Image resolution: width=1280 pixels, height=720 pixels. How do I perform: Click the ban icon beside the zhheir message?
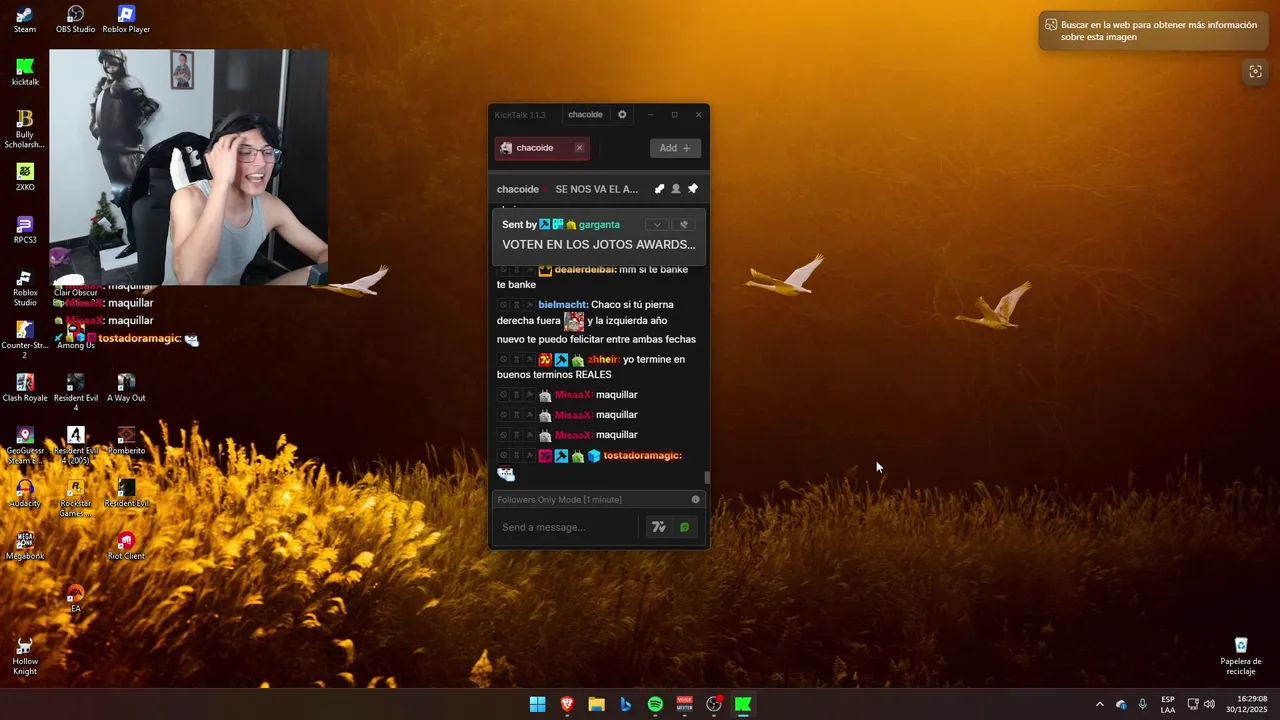coord(503,359)
